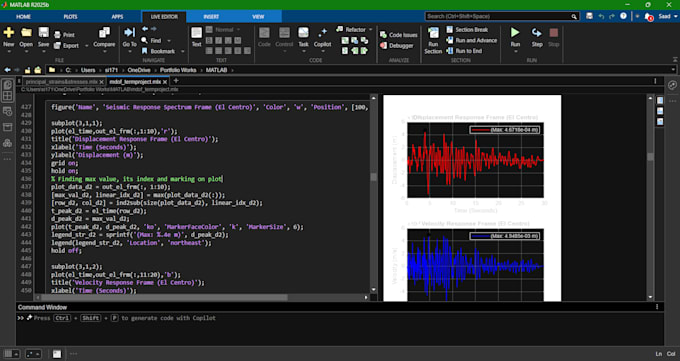Image resolution: width=680 pixels, height=361 pixels.
Task: Expand the Find dropdown arrow
Action: click(x=169, y=41)
